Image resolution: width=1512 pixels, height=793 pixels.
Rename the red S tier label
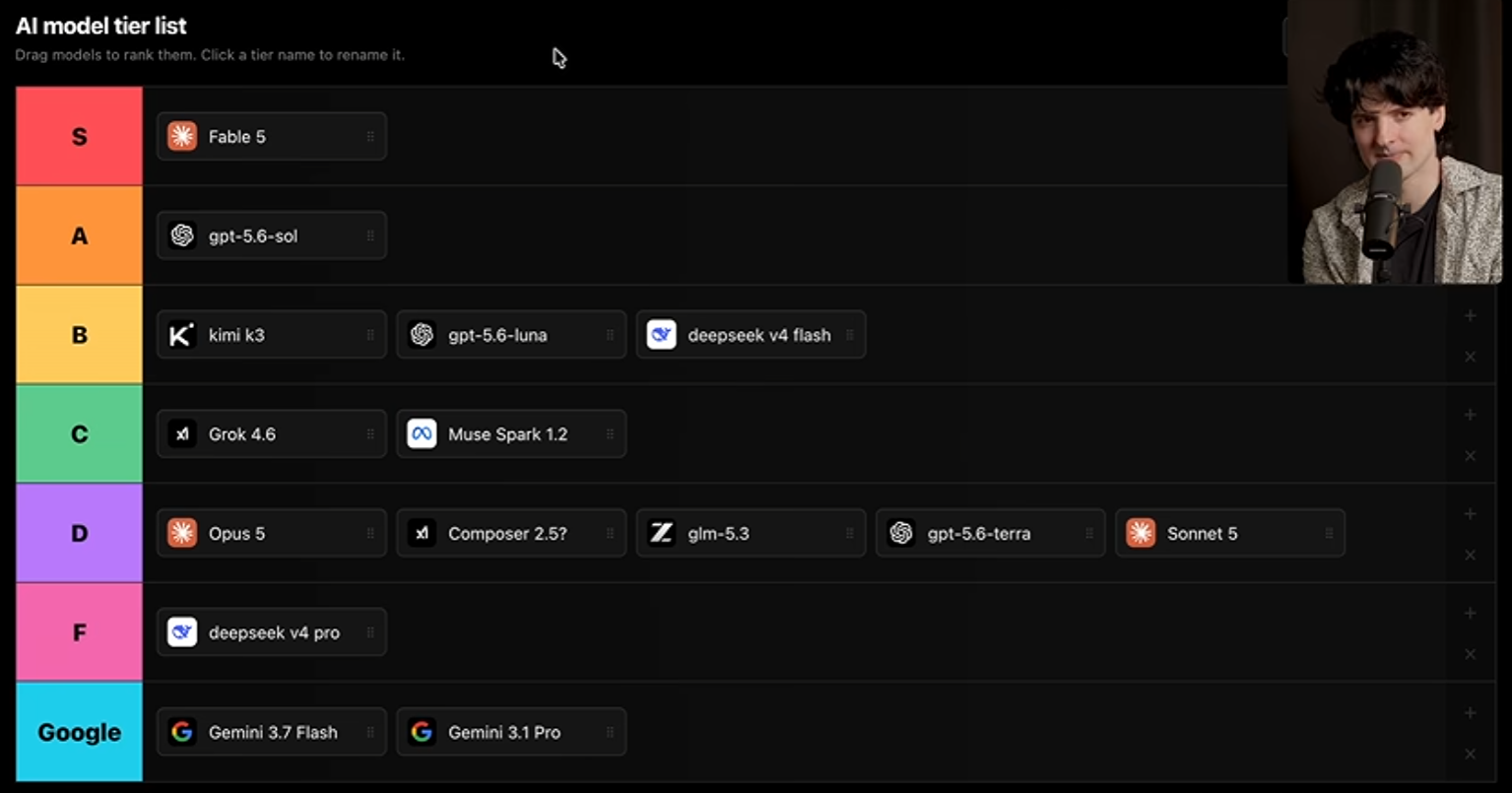(x=79, y=137)
